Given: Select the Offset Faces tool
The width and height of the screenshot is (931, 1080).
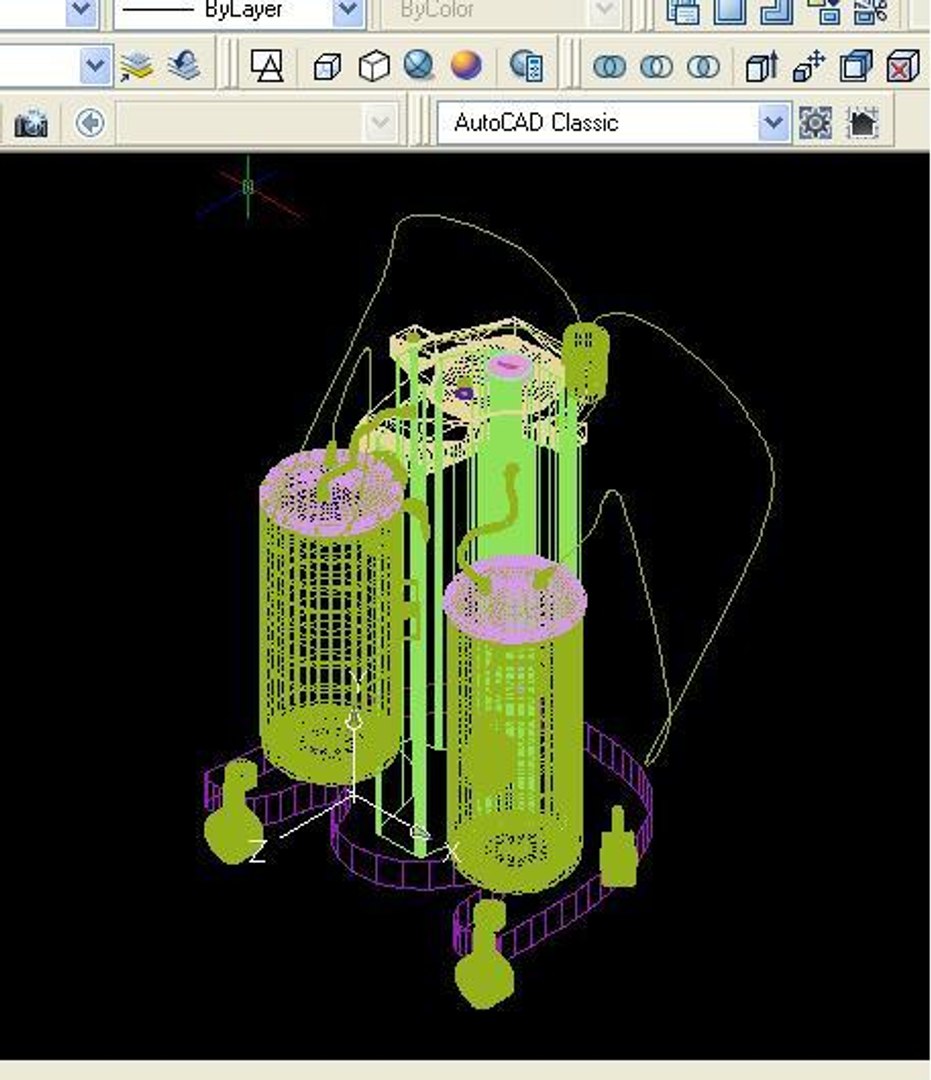Looking at the screenshot, I should click(856, 66).
